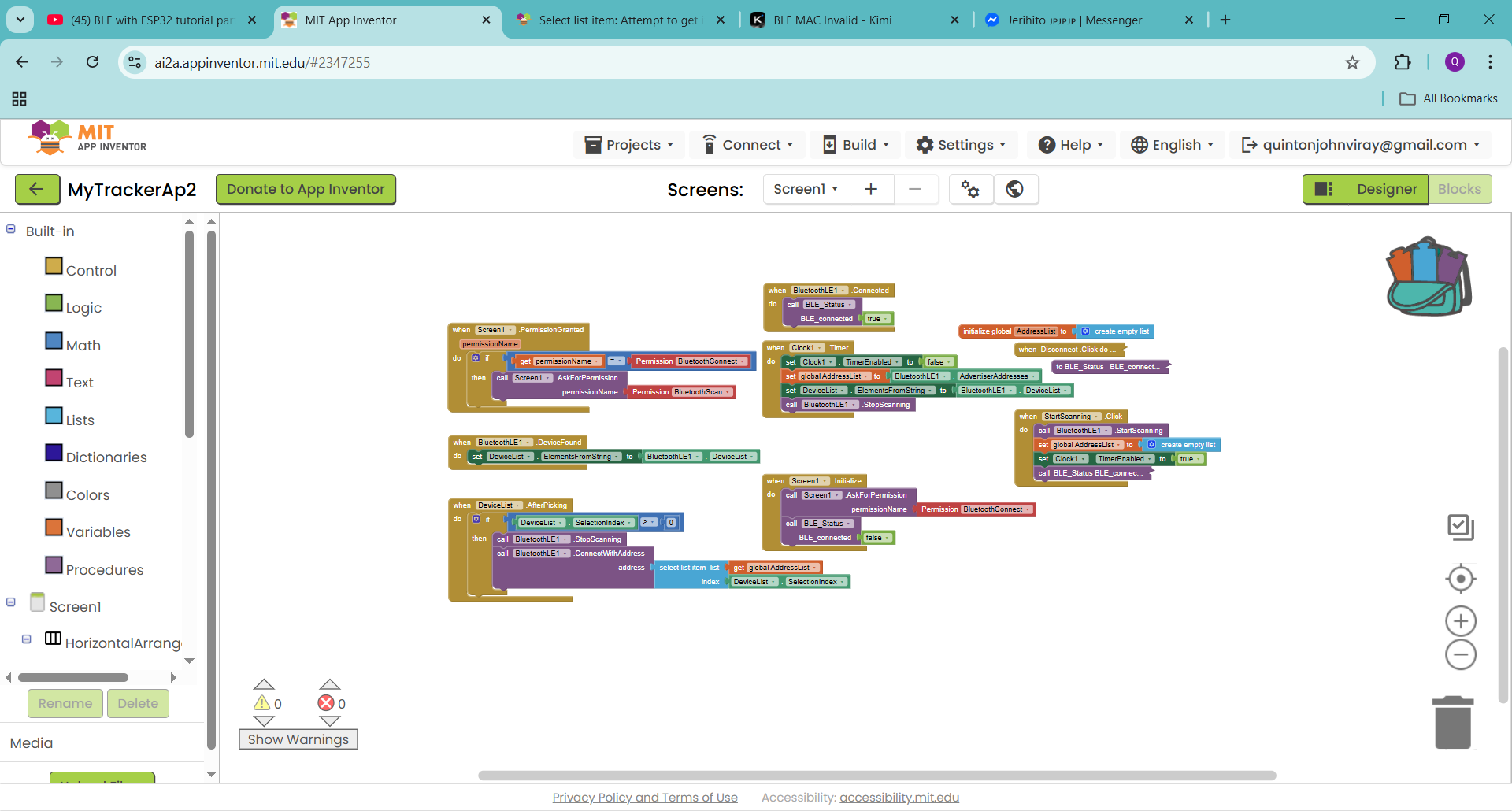Open the backpack icon in workspace
Viewport: 1512px width, 811px height.
[x=1429, y=277]
